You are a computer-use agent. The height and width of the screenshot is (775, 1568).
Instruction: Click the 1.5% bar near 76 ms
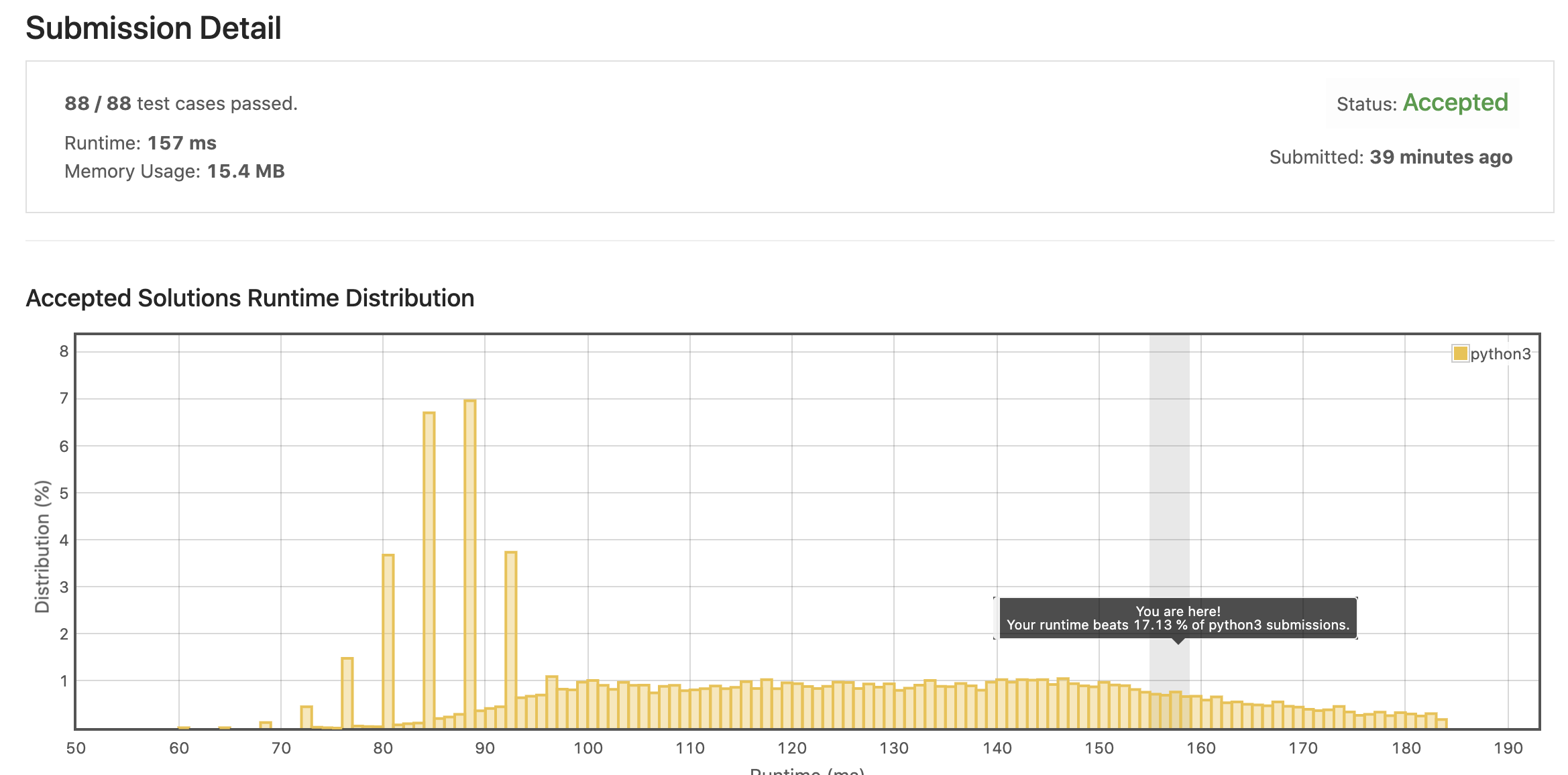(347, 693)
